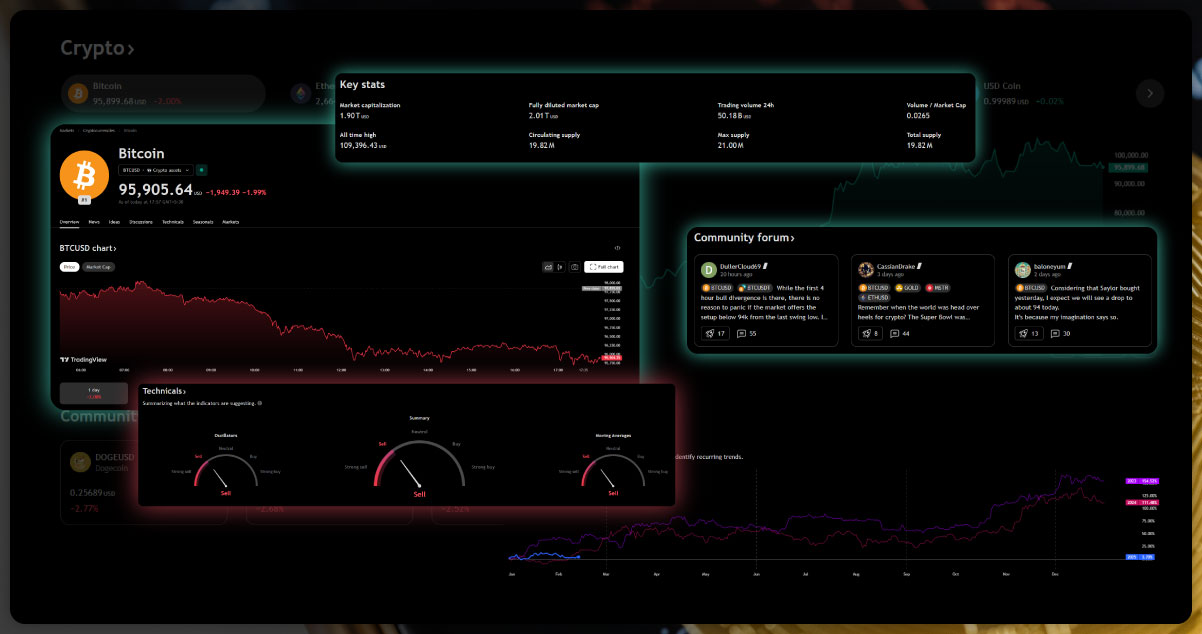Click CassianDrake's avatar
The image size is (1202, 634).
click(x=866, y=270)
